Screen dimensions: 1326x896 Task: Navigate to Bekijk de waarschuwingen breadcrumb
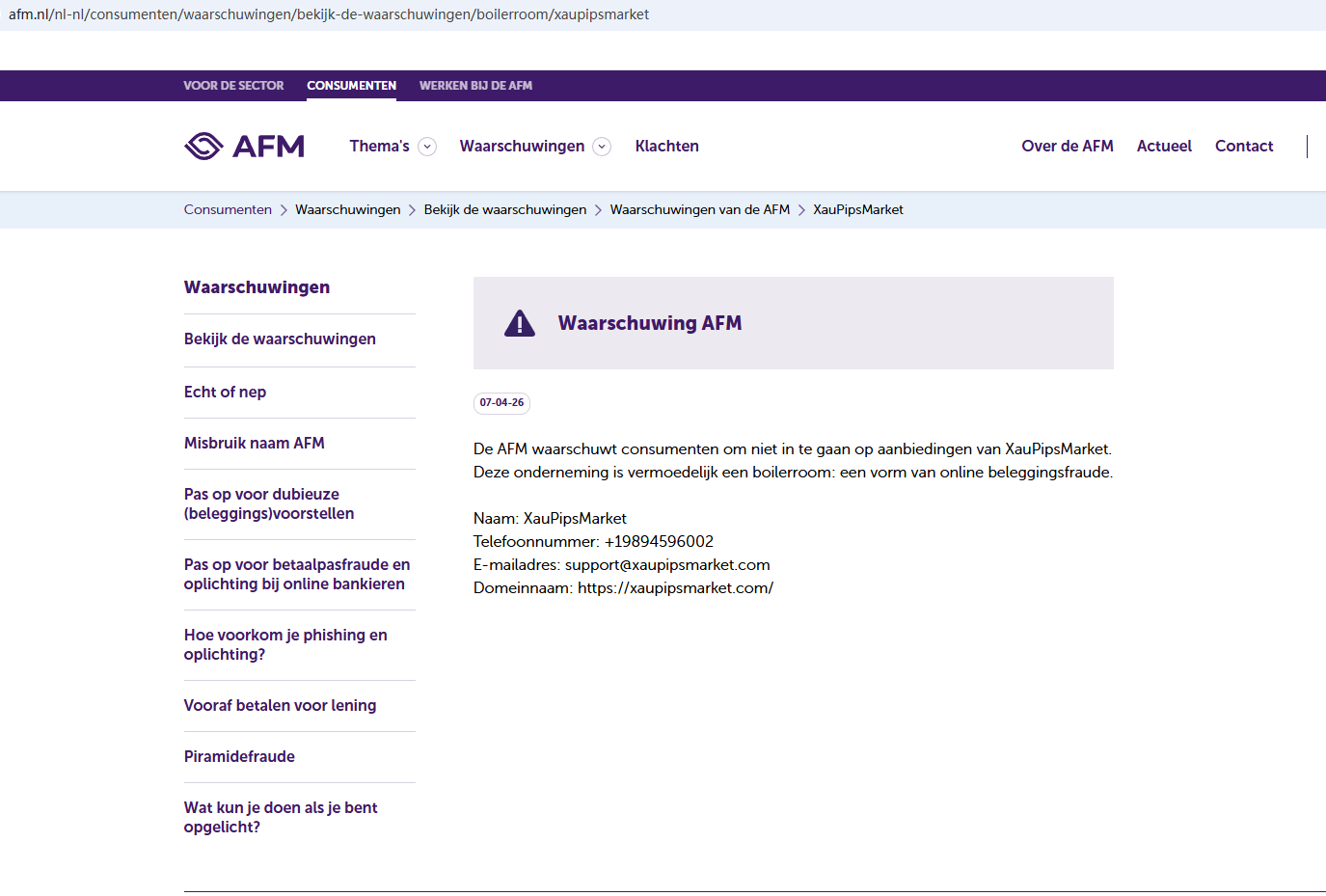pyautogui.click(x=504, y=210)
